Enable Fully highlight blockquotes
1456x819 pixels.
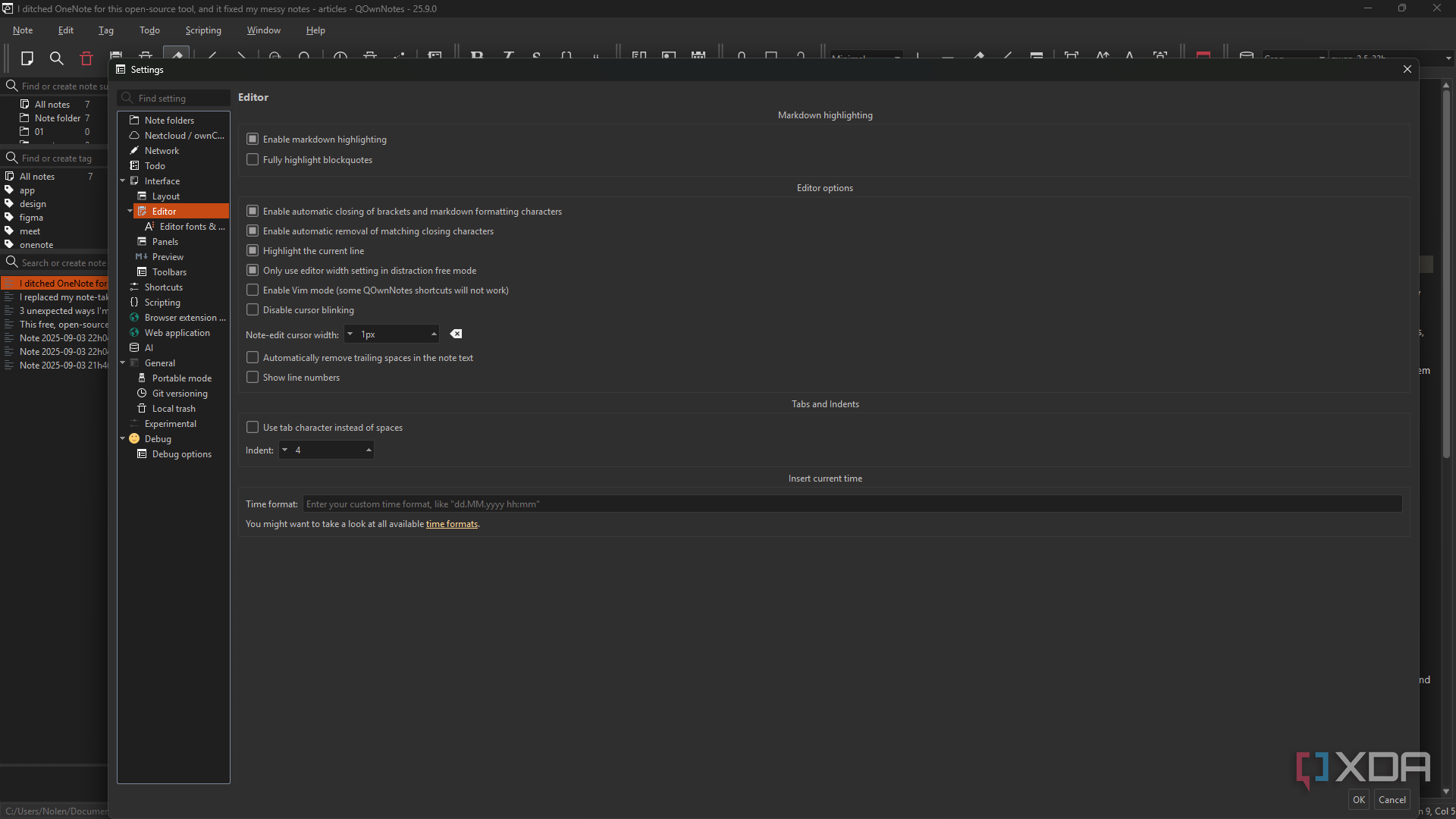(x=253, y=160)
